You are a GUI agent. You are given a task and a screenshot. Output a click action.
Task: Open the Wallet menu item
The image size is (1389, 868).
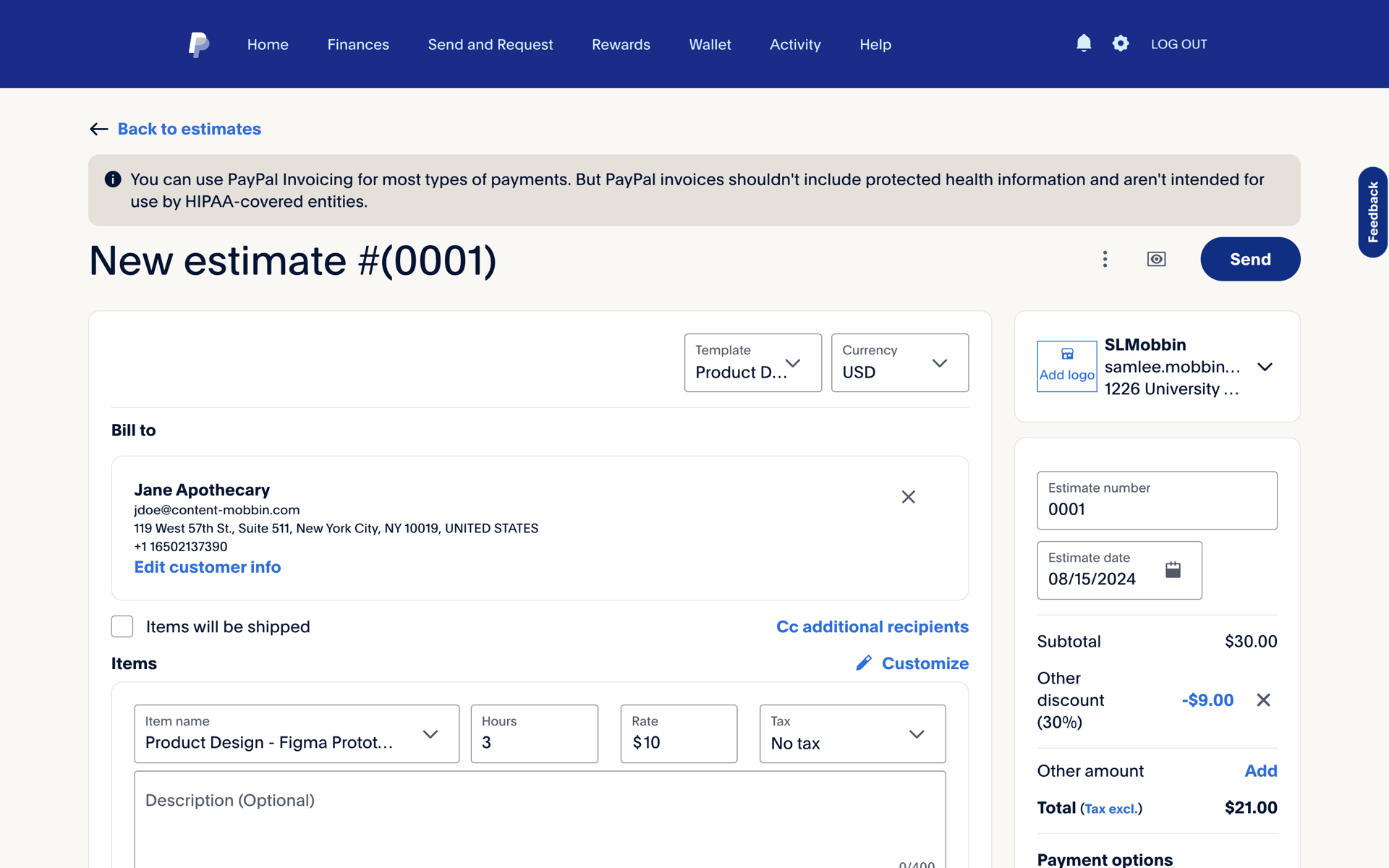(x=710, y=44)
